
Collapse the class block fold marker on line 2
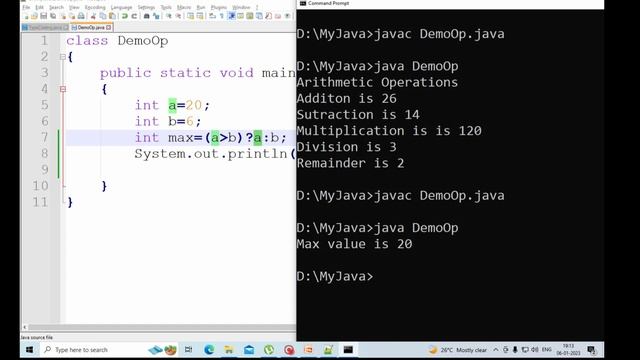[x=63, y=57]
